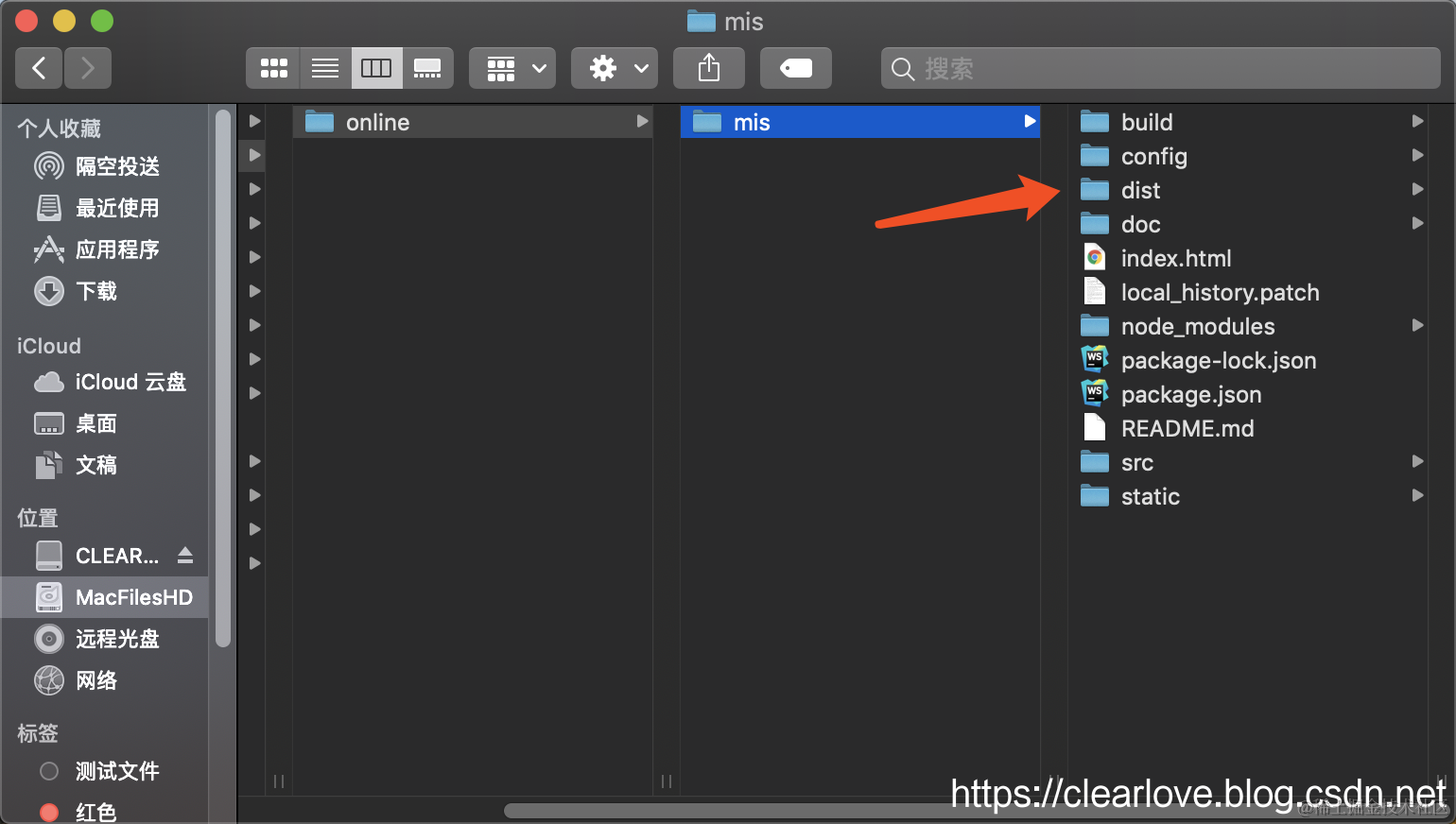Go forward with the forward arrow button

pos(88,68)
